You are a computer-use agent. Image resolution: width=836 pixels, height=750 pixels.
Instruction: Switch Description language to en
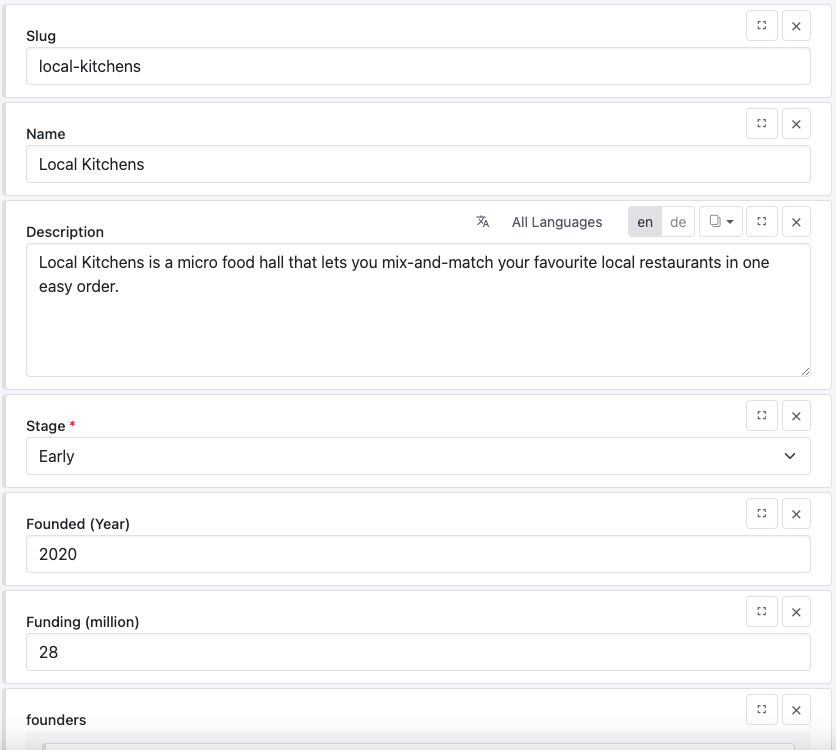coord(645,222)
